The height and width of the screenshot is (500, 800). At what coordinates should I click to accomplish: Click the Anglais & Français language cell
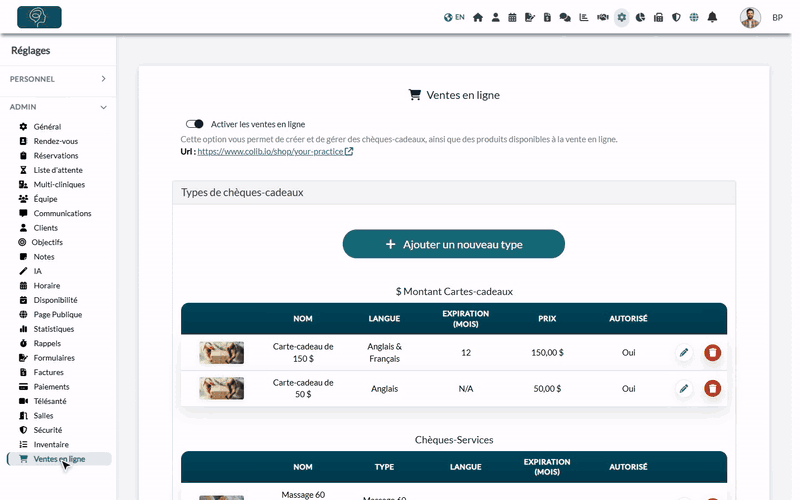384,353
